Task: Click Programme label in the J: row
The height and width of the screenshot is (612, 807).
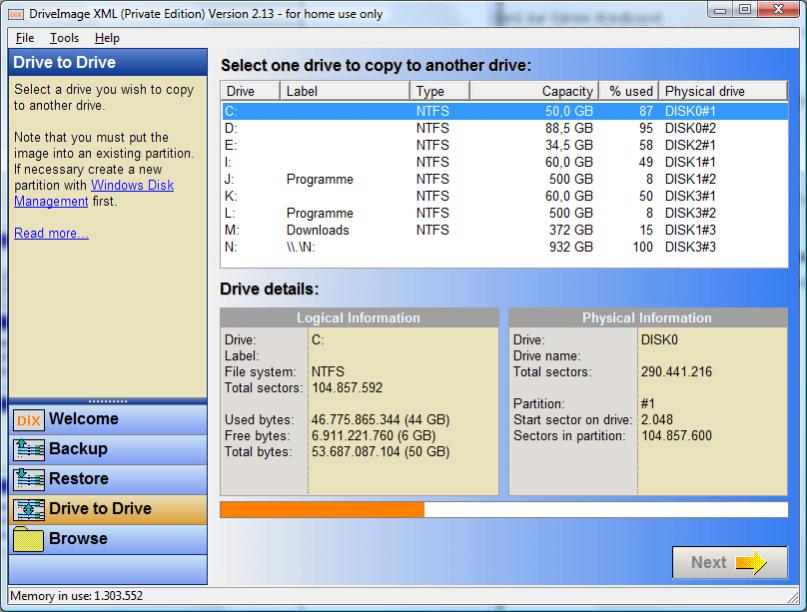Action: [x=320, y=179]
